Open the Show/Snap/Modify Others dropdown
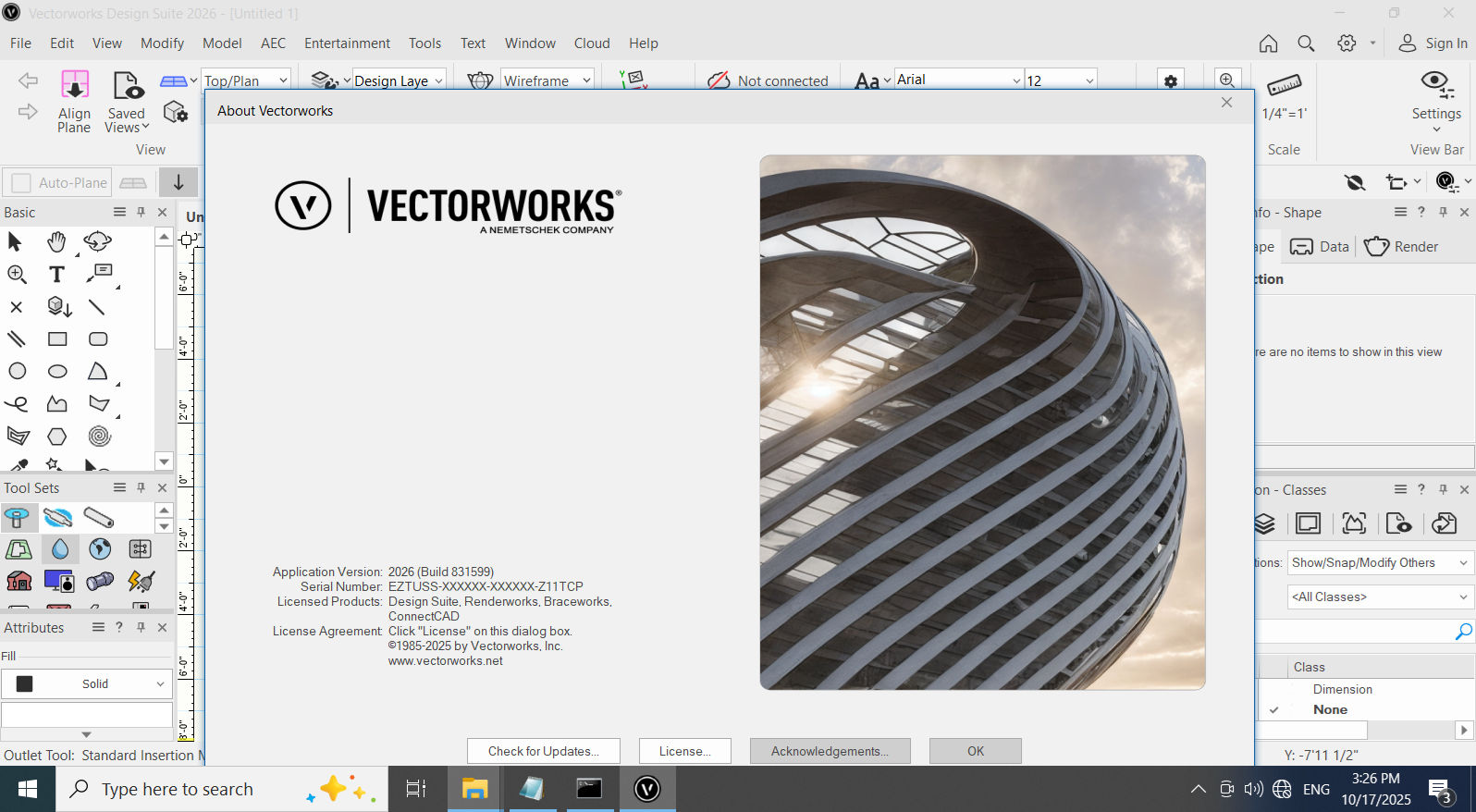Image resolution: width=1476 pixels, height=812 pixels. [1380, 562]
